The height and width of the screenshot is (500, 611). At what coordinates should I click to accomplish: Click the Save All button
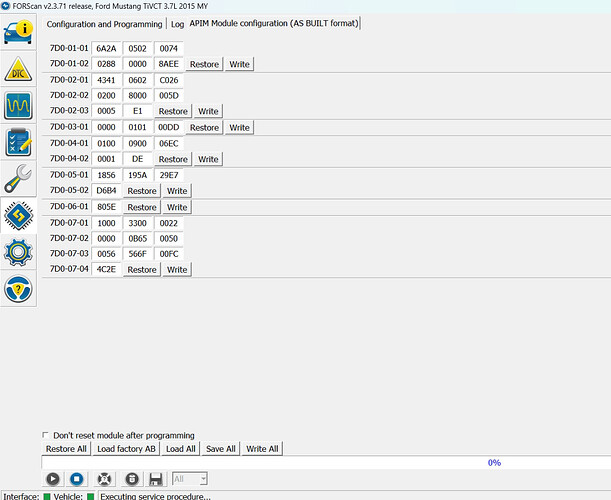[x=221, y=449]
